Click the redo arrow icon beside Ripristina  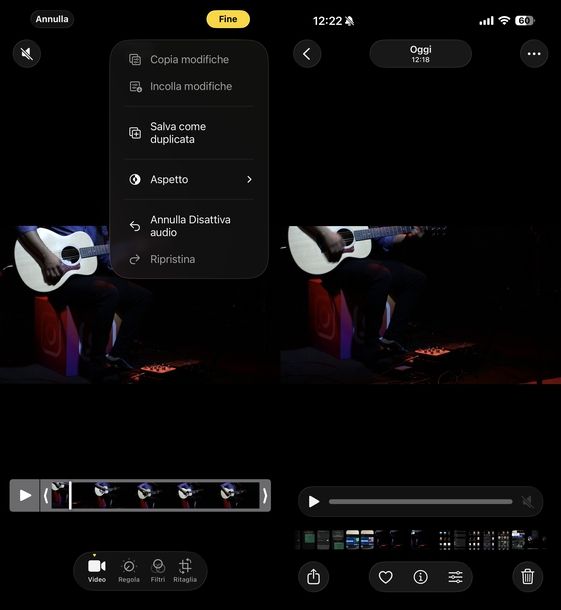(x=135, y=259)
